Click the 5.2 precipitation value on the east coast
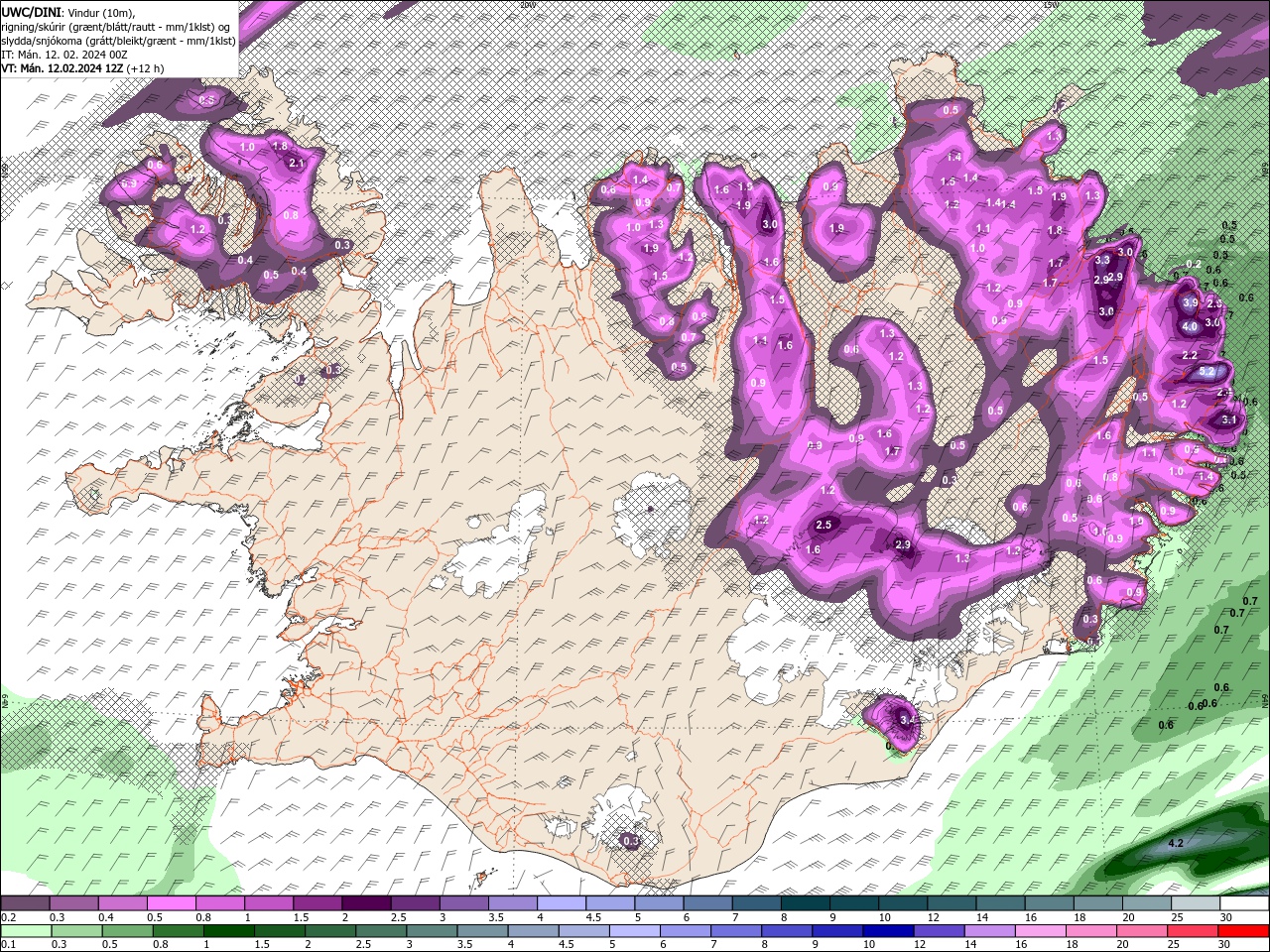Screen dimensions: 1270x952 (1206, 371)
